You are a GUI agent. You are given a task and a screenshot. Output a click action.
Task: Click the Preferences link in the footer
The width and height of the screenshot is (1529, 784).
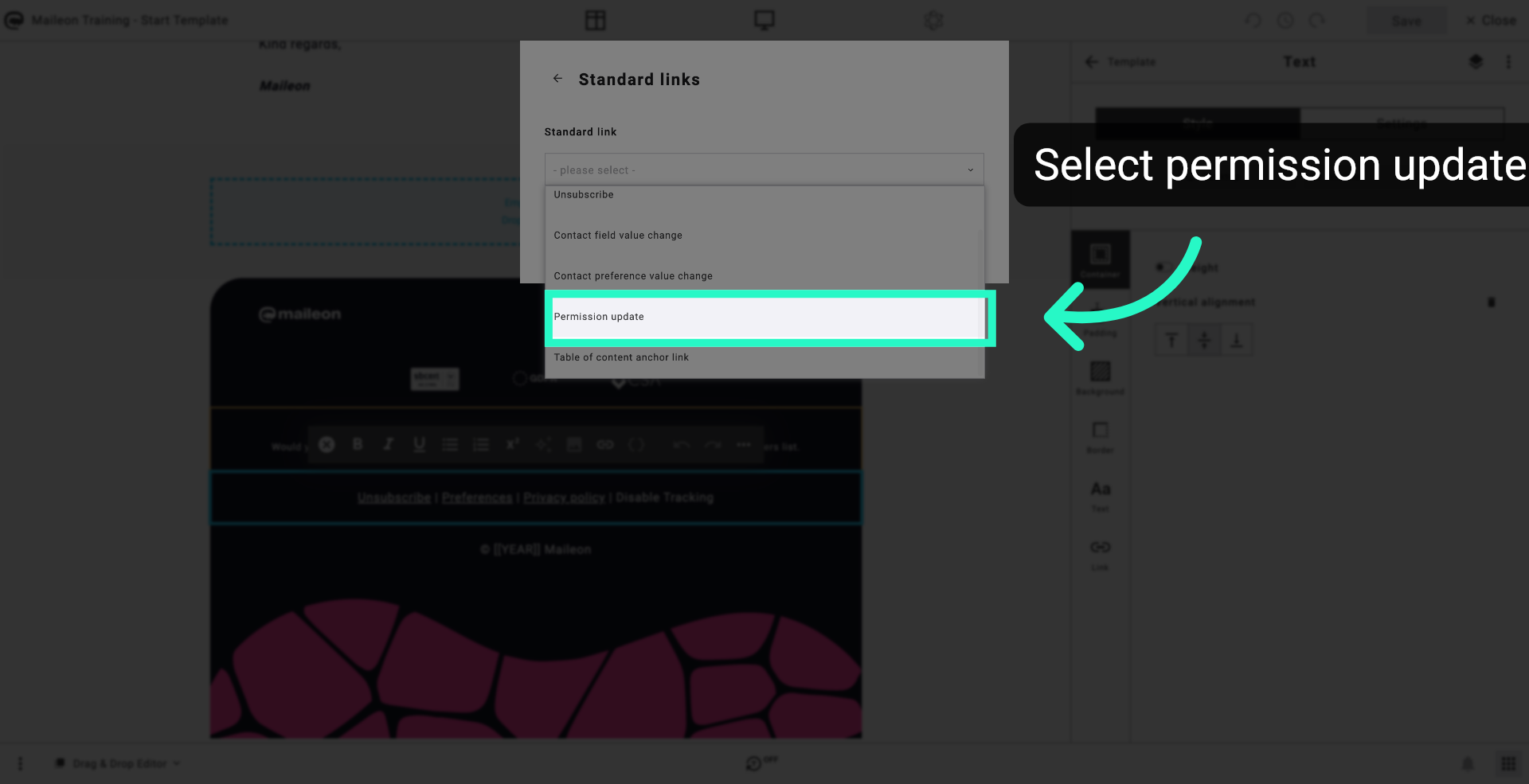(x=477, y=497)
